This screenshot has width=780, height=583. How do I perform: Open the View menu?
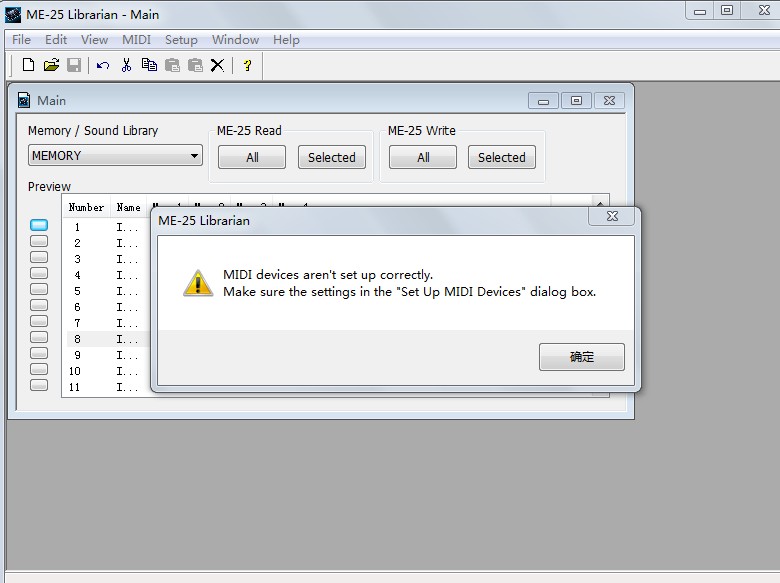pyautogui.click(x=94, y=39)
